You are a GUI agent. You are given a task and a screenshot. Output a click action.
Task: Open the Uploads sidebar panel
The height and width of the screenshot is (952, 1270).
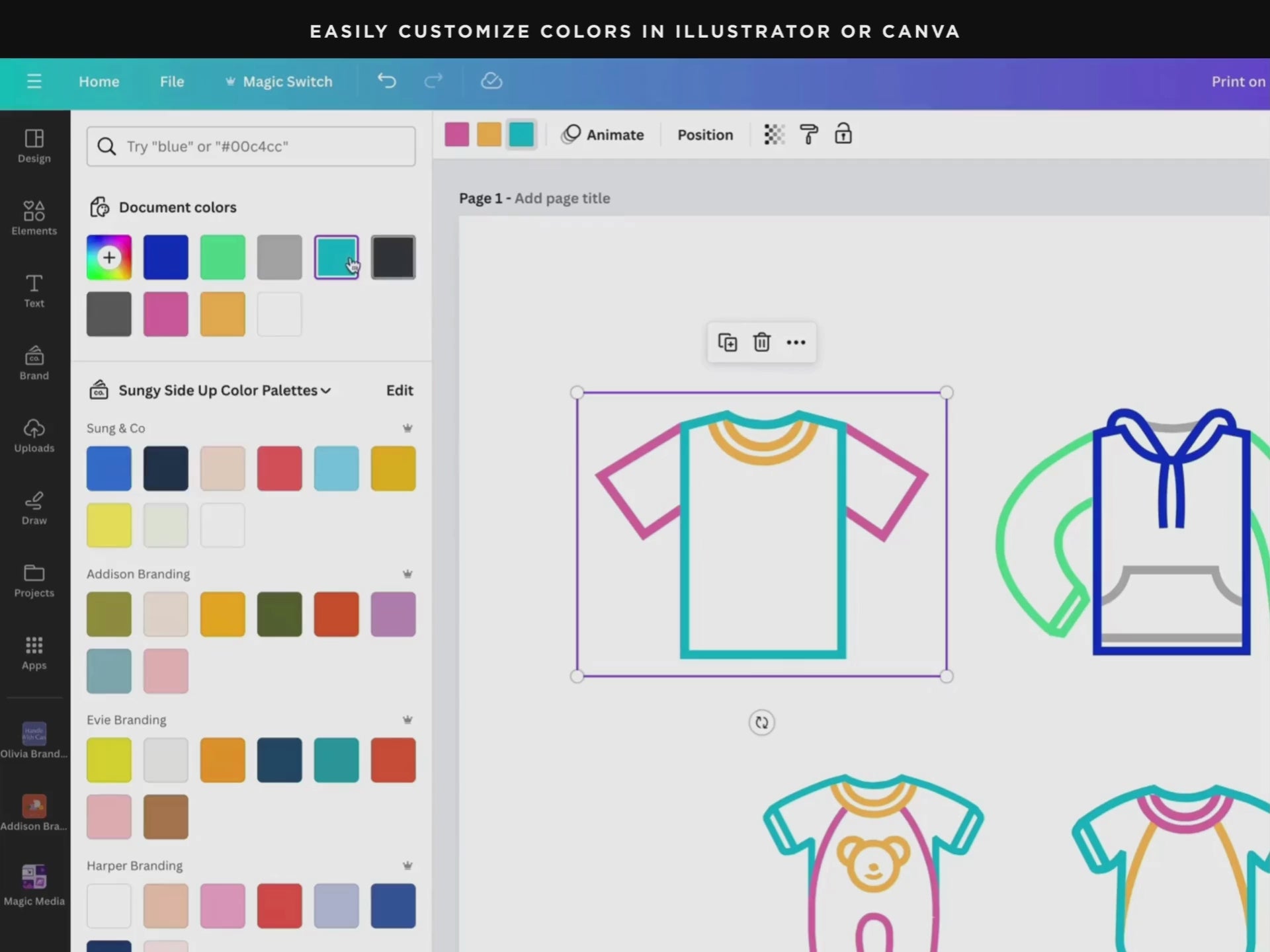click(34, 436)
